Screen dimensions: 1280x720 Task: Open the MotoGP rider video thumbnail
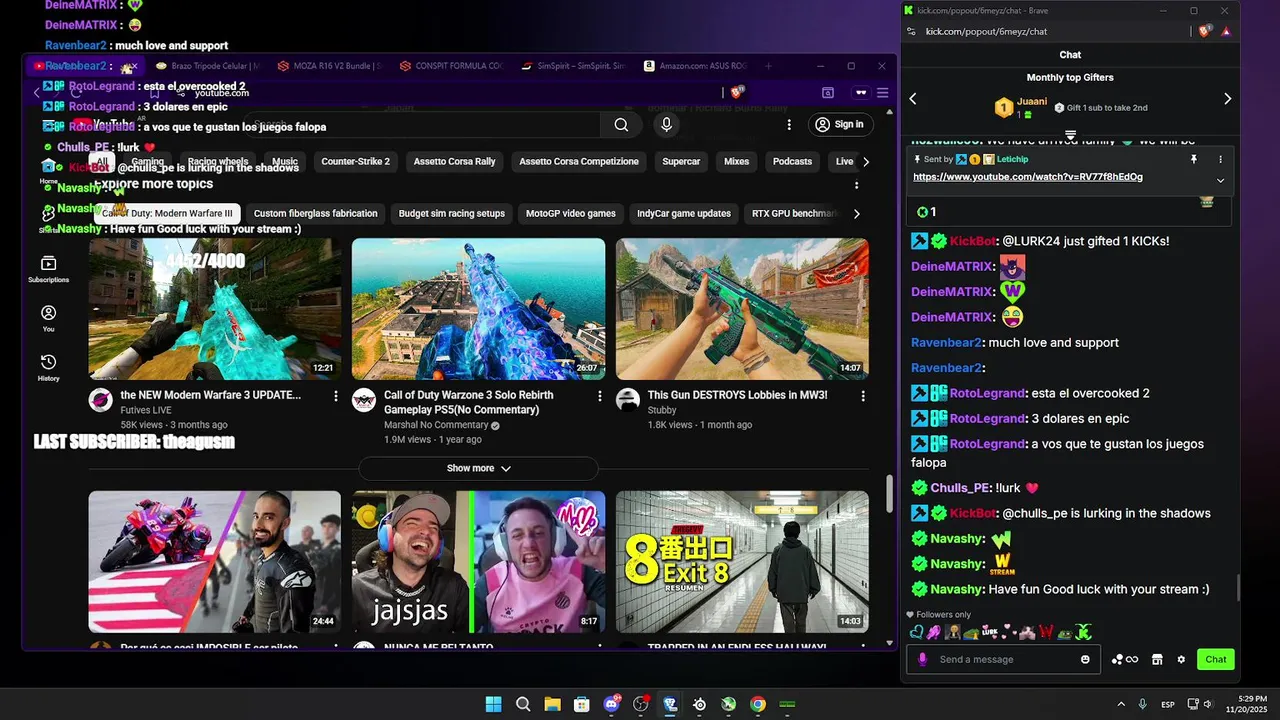pos(214,561)
